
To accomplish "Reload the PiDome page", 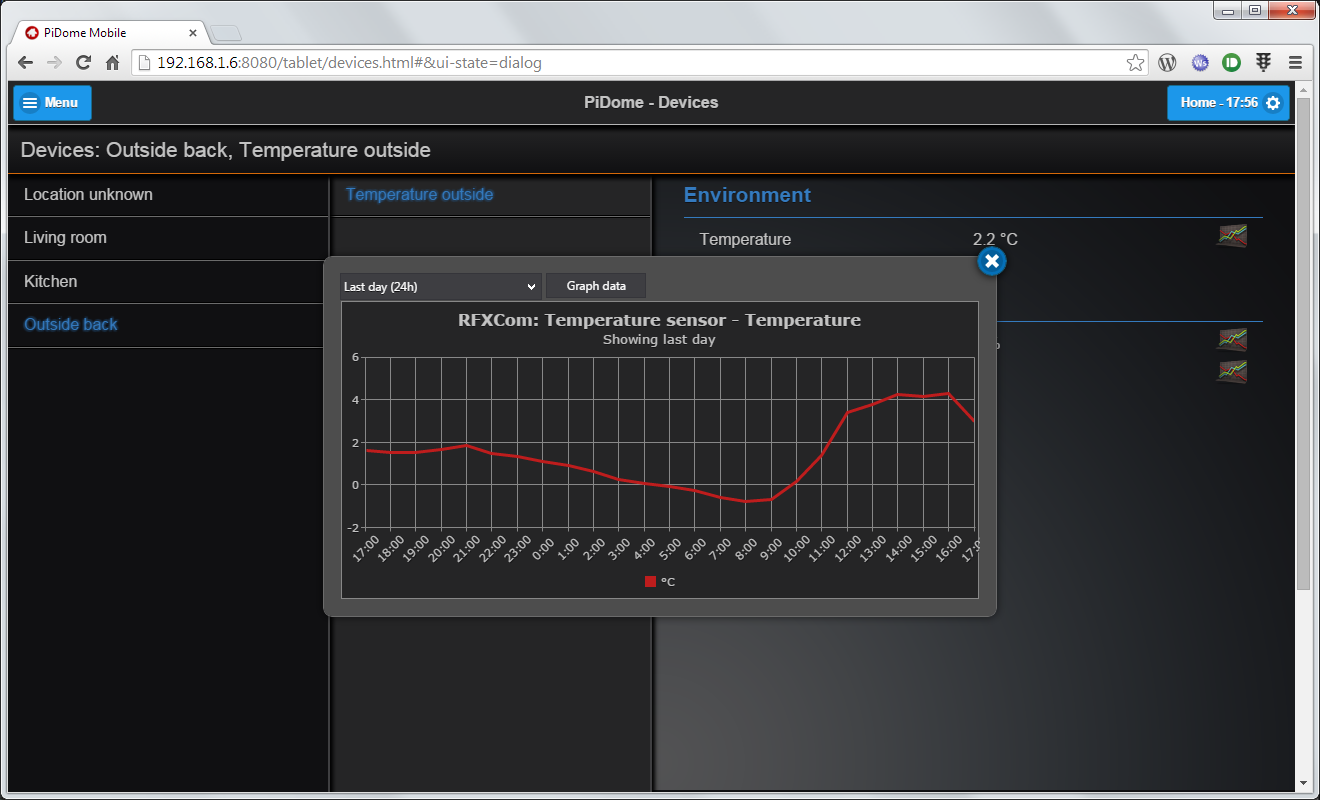I will click(84, 62).
